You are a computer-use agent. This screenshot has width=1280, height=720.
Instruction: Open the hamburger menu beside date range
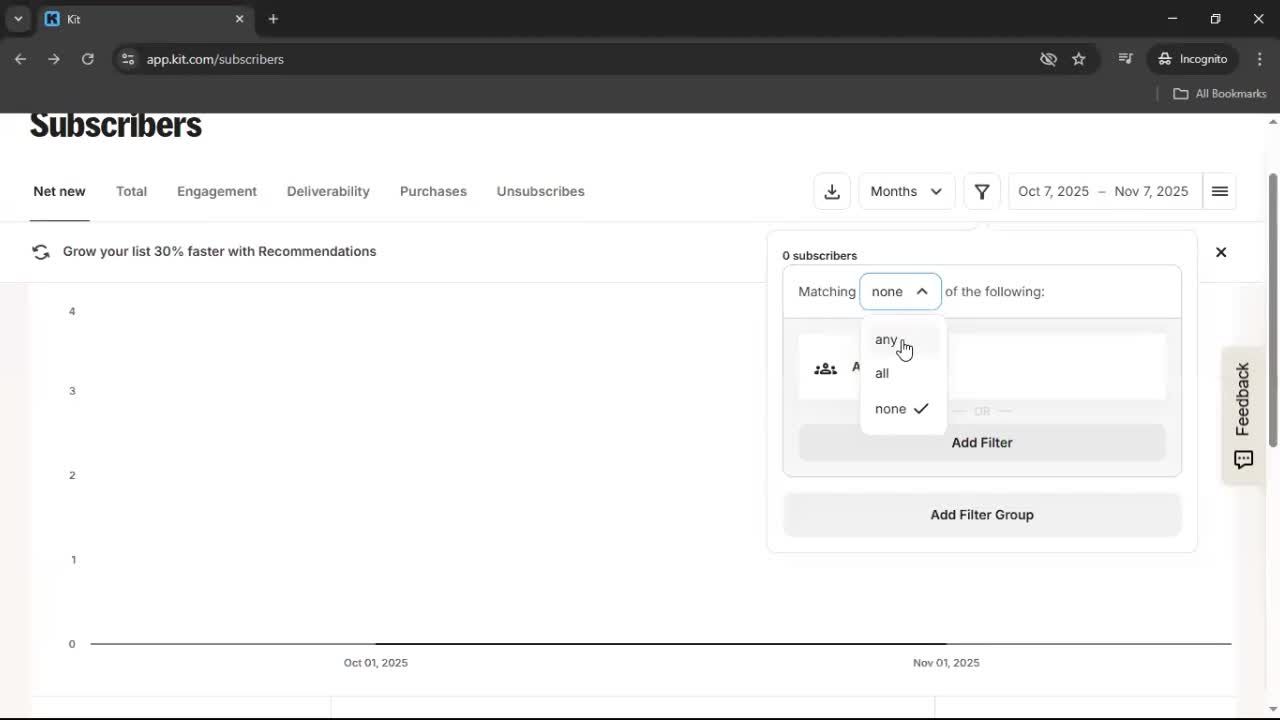[1220, 192]
